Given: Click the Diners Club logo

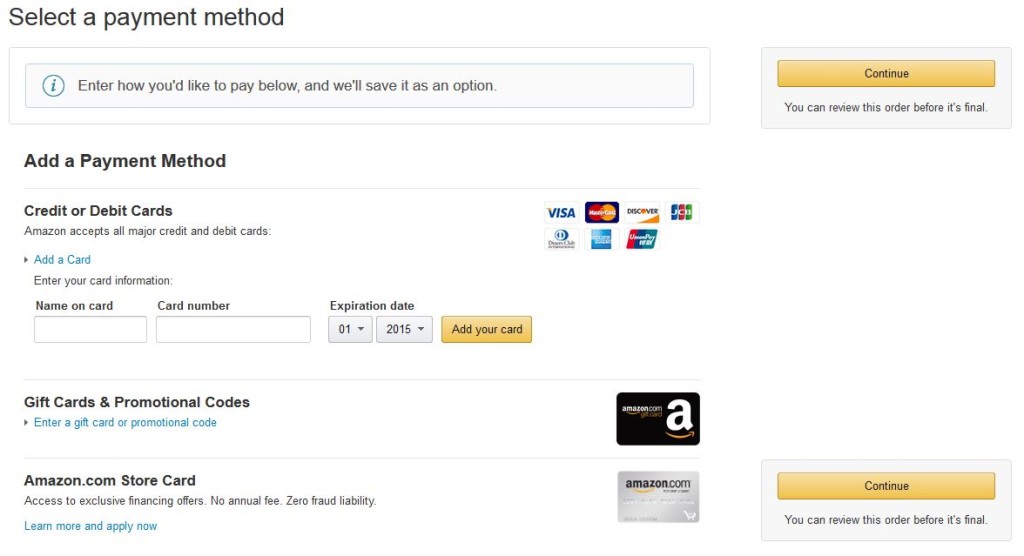Looking at the screenshot, I should (561, 239).
